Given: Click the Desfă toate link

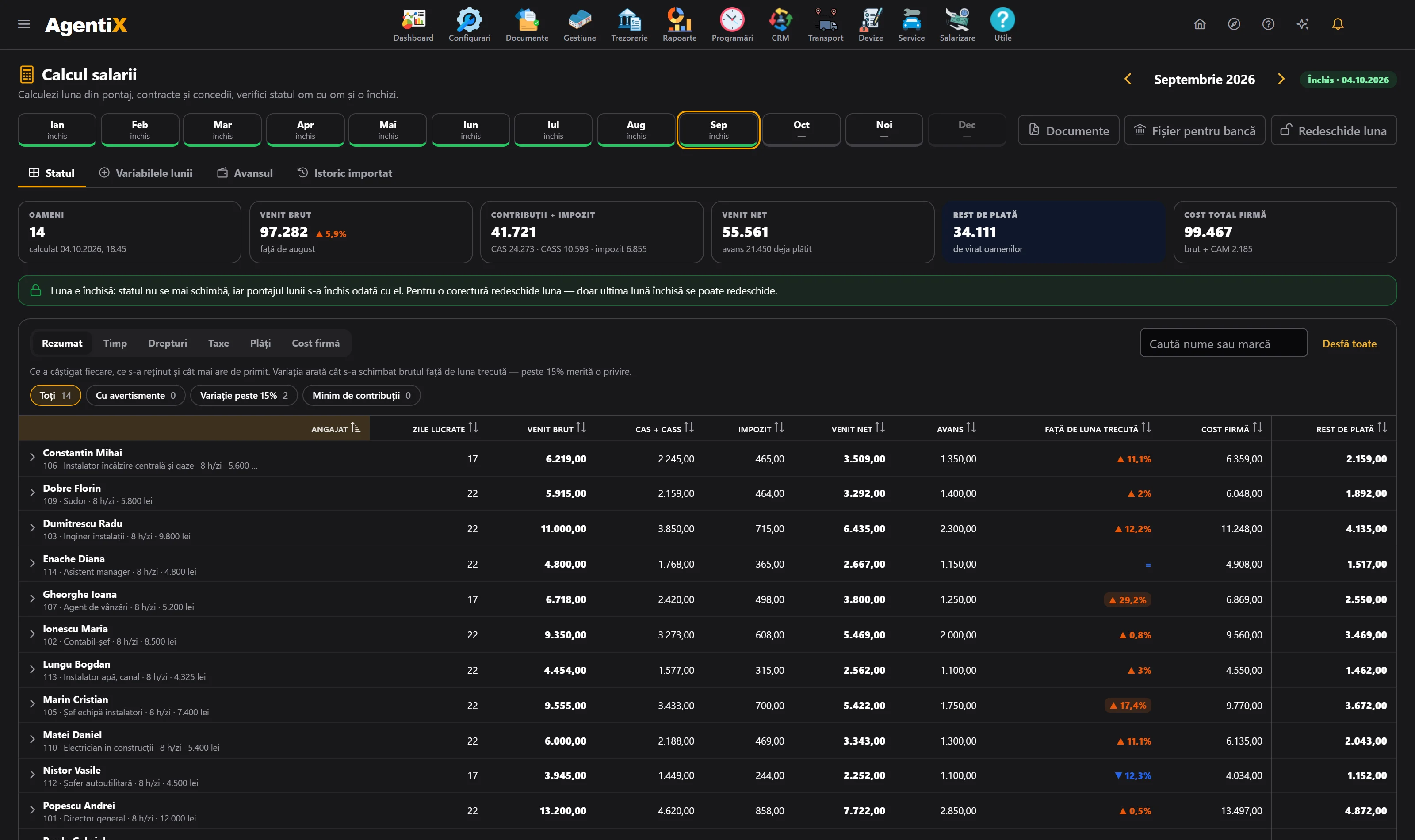Looking at the screenshot, I should [x=1350, y=344].
